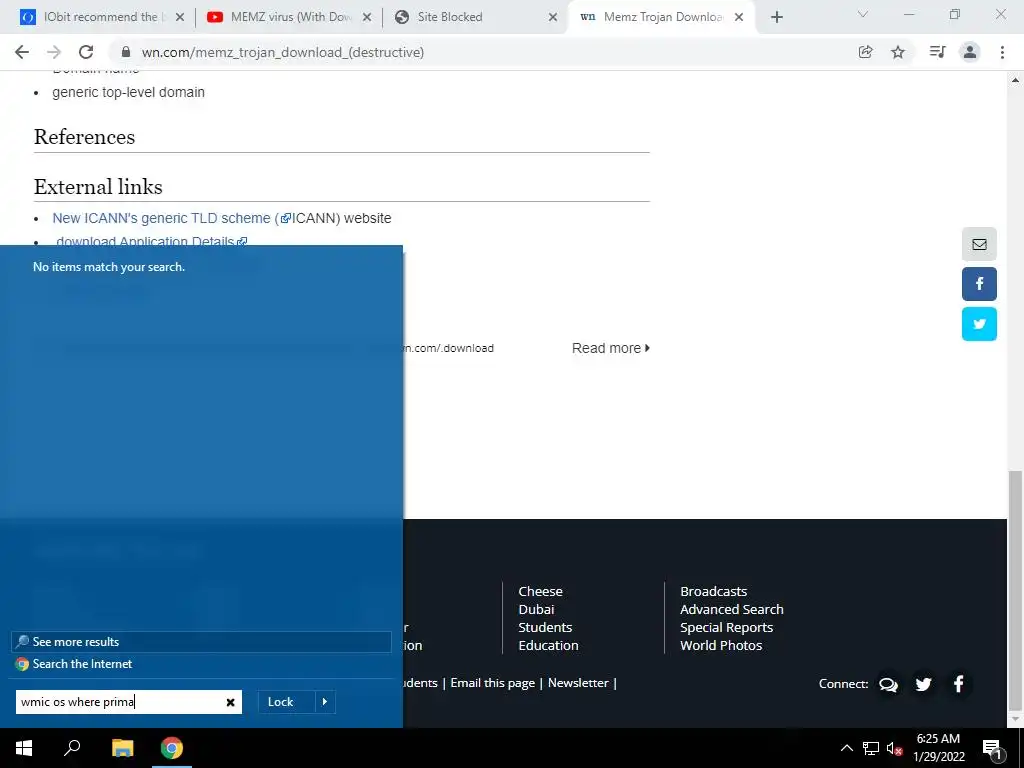Open the taskbar clock and date
This screenshot has width=1024, height=768.
(x=938, y=748)
